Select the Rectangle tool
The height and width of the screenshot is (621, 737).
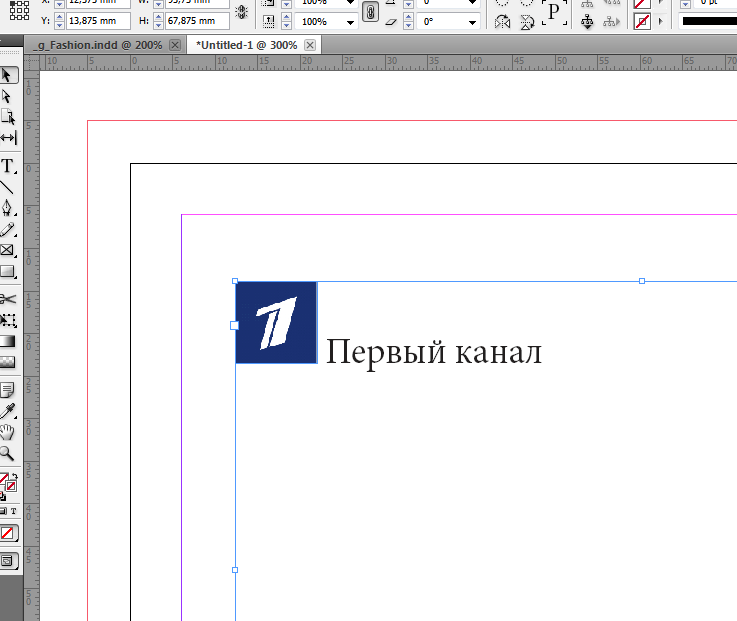(x=8, y=271)
